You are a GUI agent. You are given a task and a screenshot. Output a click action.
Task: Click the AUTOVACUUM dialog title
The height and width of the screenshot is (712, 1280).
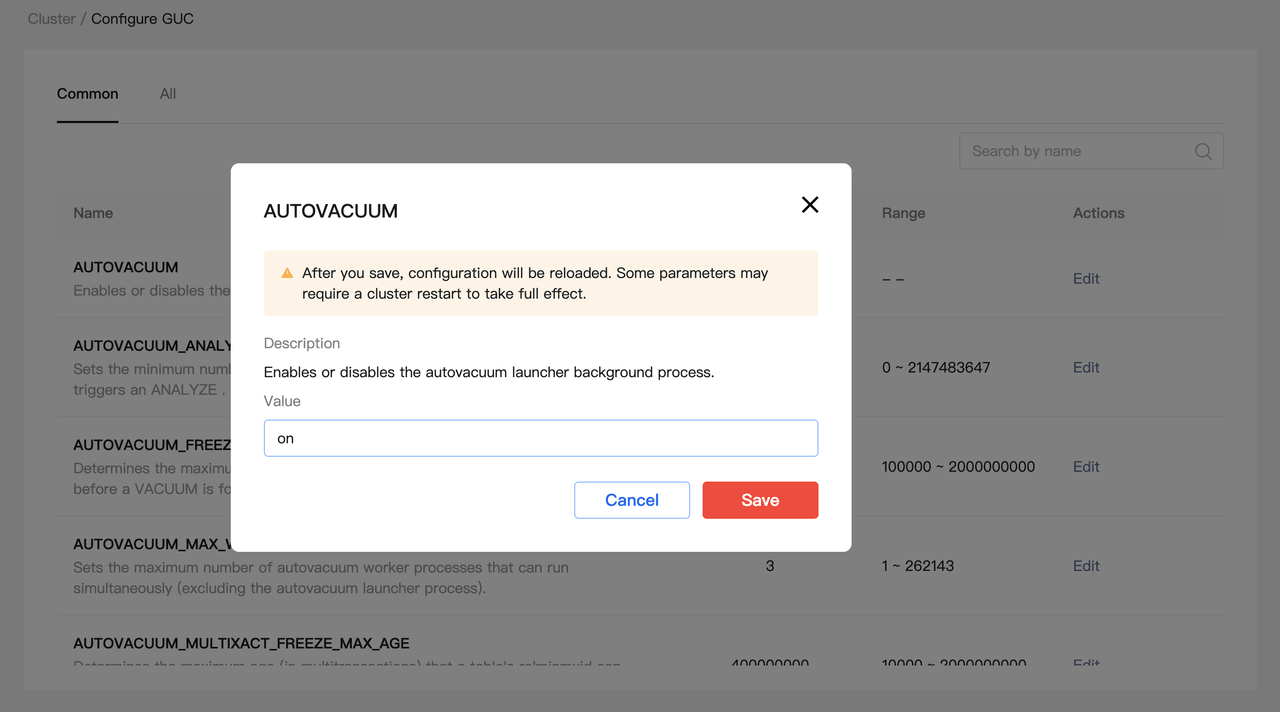click(x=331, y=211)
